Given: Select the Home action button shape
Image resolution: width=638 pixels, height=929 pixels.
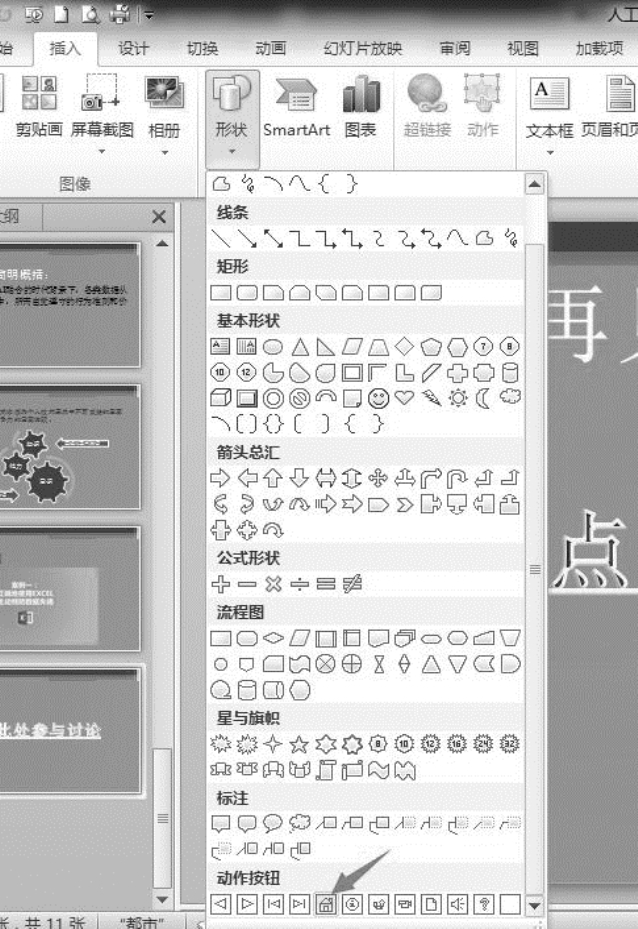Looking at the screenshot, I should click(326, 904).
